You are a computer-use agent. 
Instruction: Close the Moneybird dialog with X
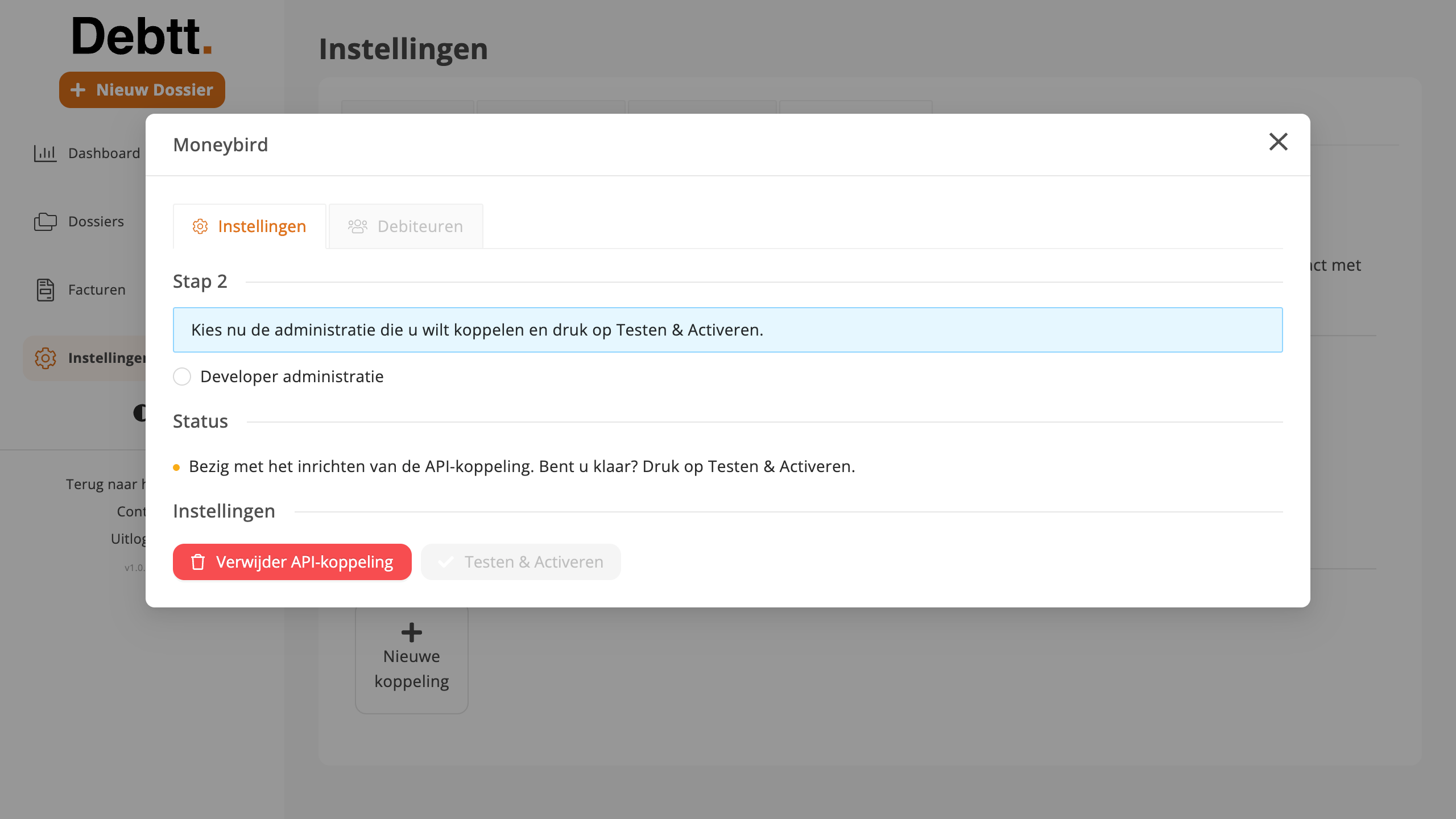pyautogui.click(x=1278, y=142)
